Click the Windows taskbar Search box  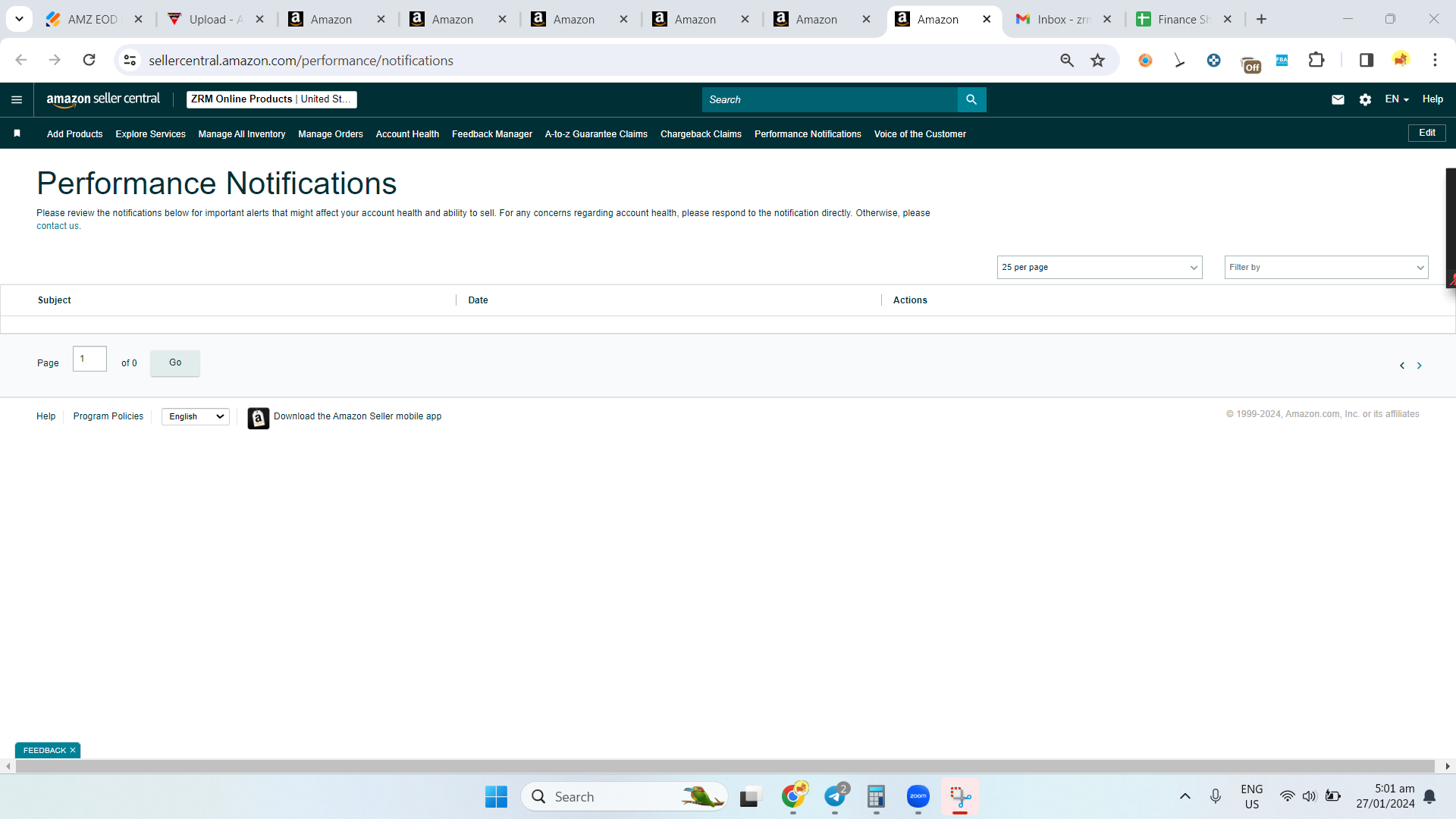(624, 796)
